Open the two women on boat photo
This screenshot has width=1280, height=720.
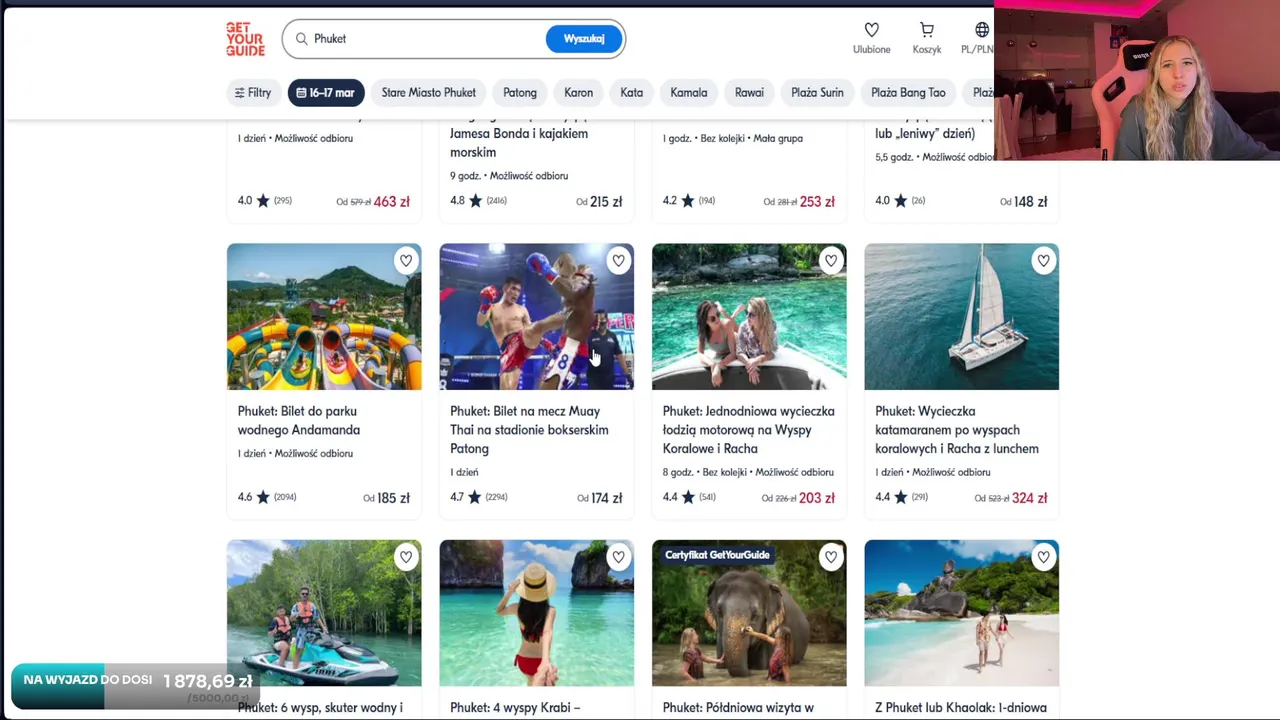[x=749, y=317]
